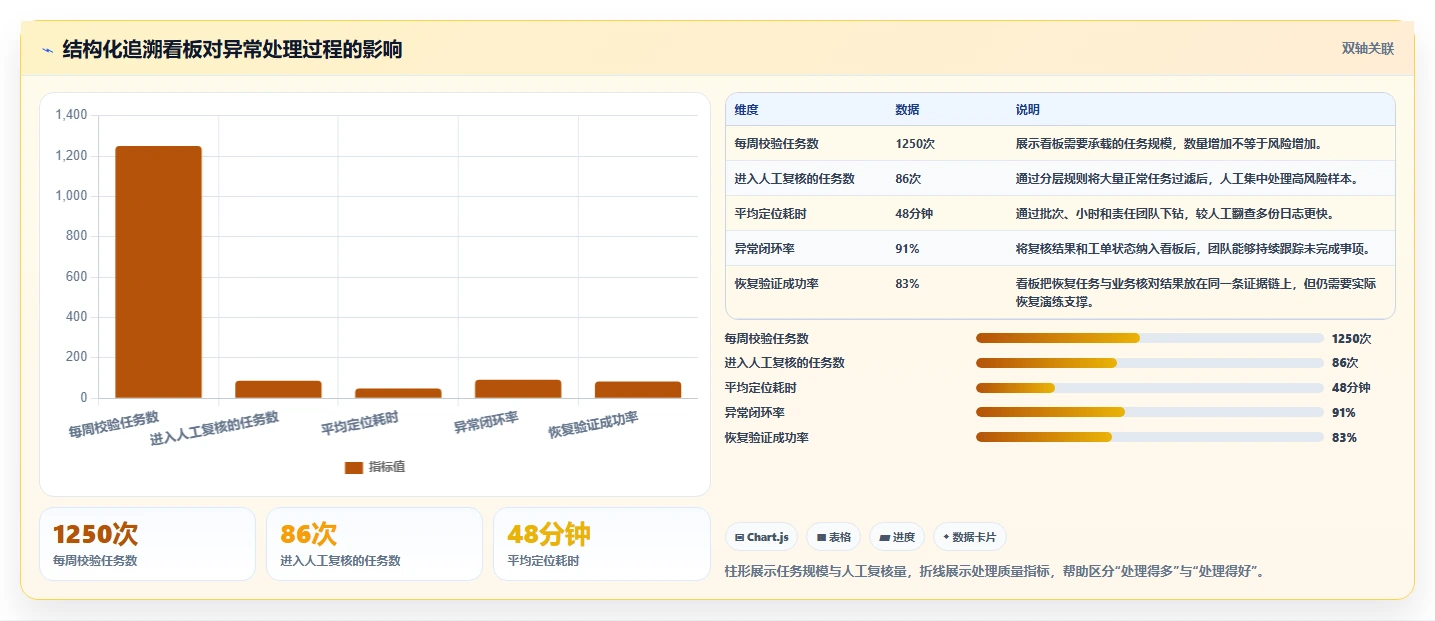
Task: Click the 平均定位耗时 chart bar
Action: pyautogui.click(x=398, y=393)
